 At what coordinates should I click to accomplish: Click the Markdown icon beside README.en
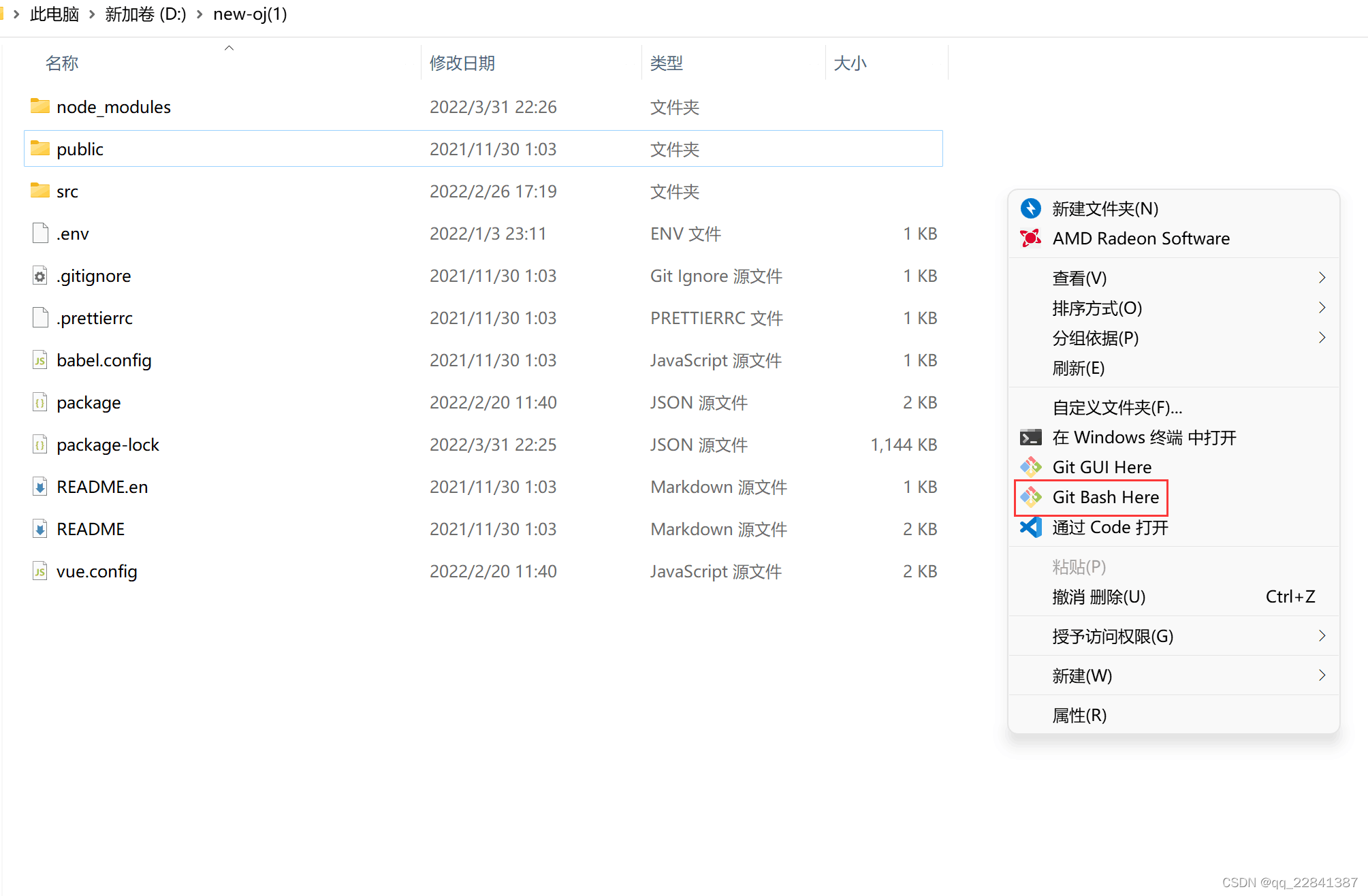39,486
